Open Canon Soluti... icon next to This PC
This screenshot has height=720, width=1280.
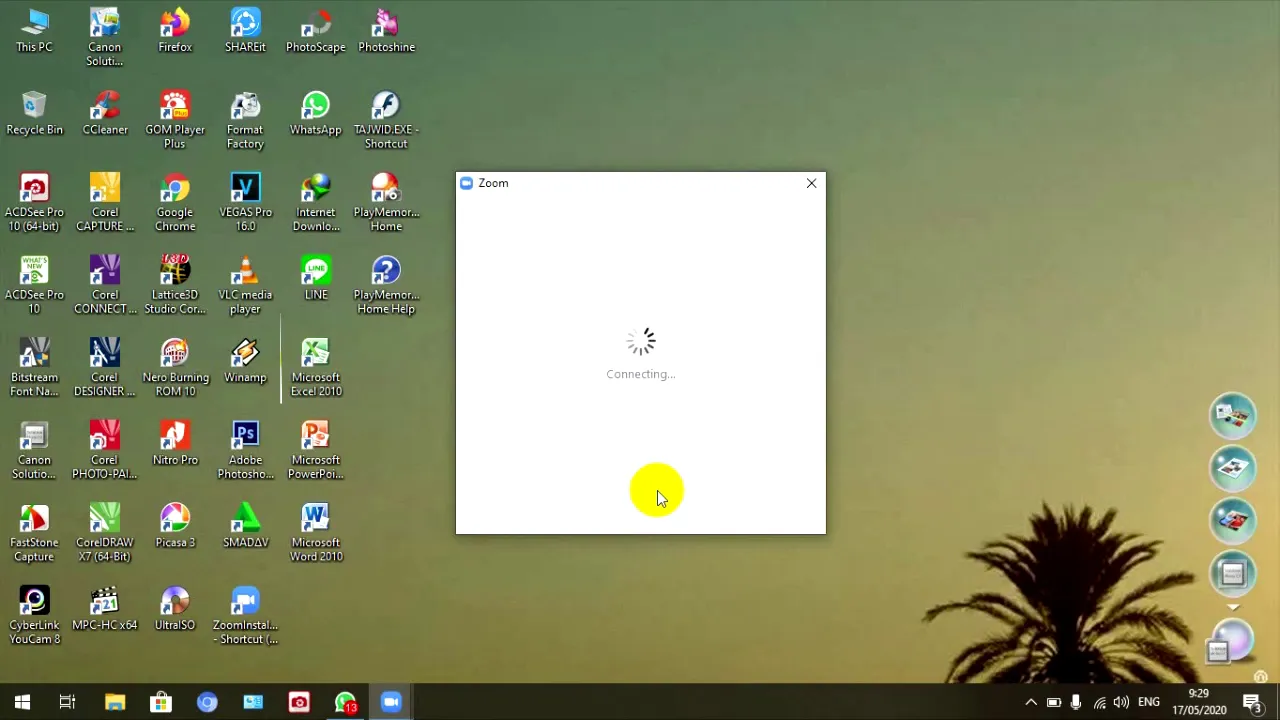click(104, 37)
